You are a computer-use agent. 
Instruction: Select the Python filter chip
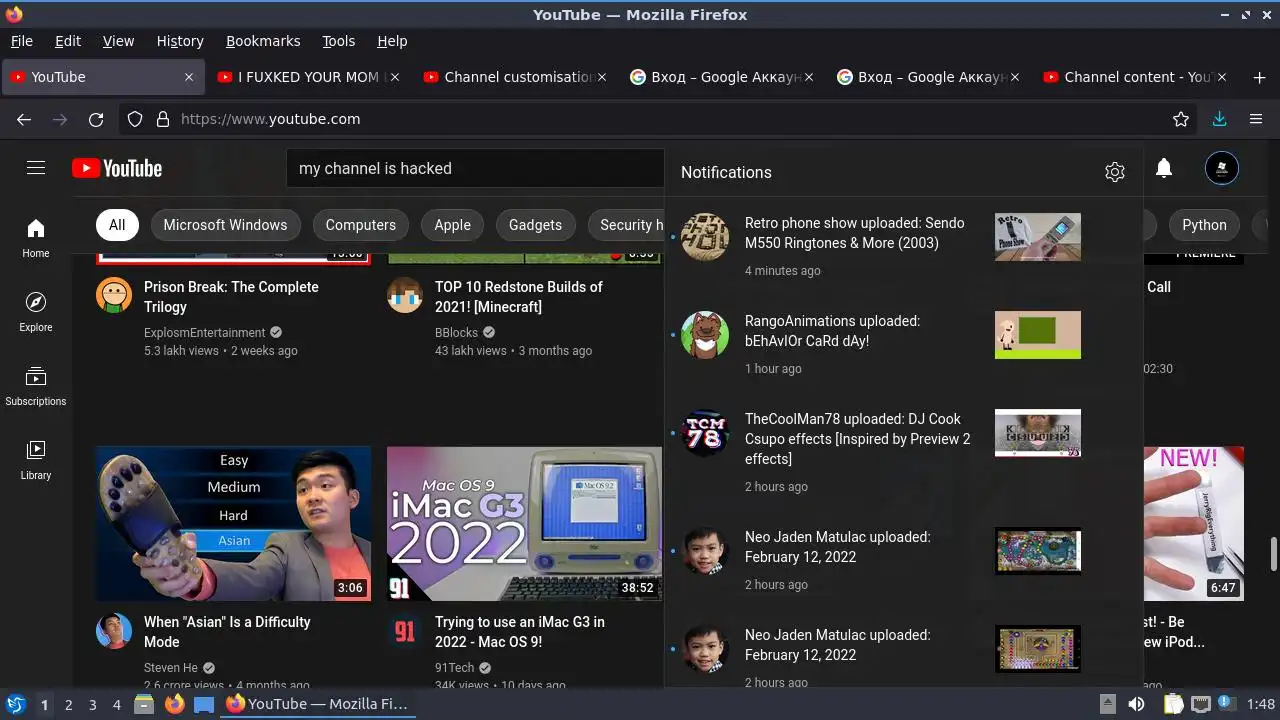tap(1204, 225)
